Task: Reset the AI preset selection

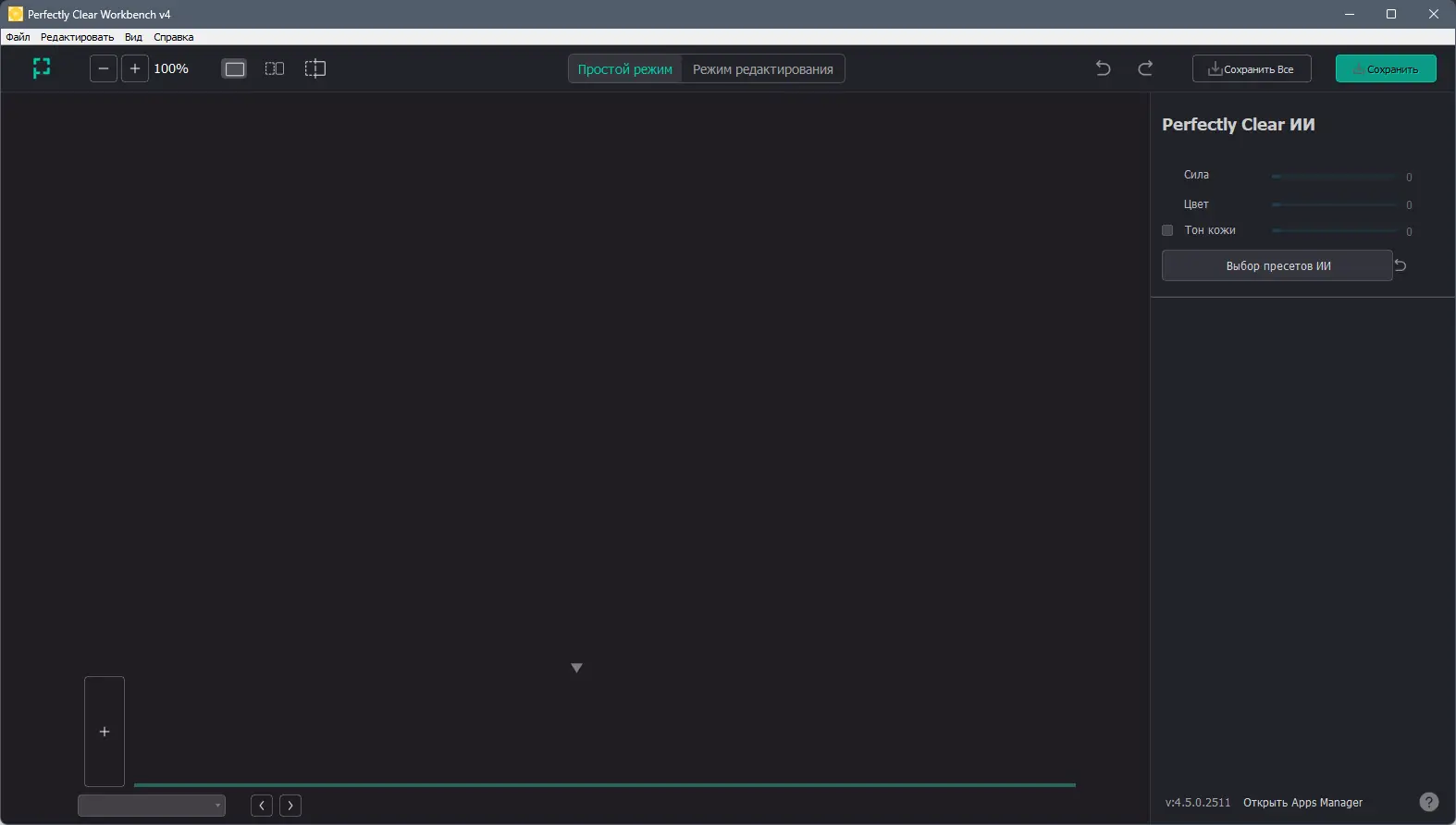Action: (x=1400, y=265)
